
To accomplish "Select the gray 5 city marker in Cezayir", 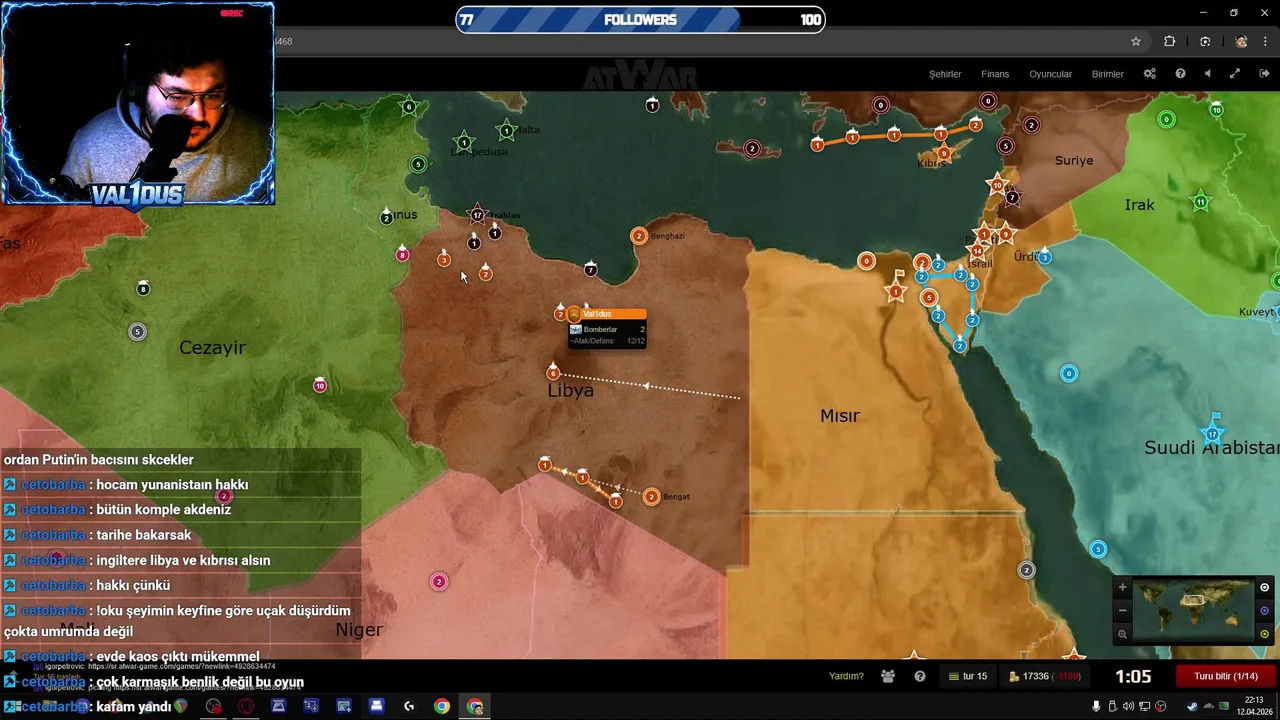I will (x=138, y=332).
